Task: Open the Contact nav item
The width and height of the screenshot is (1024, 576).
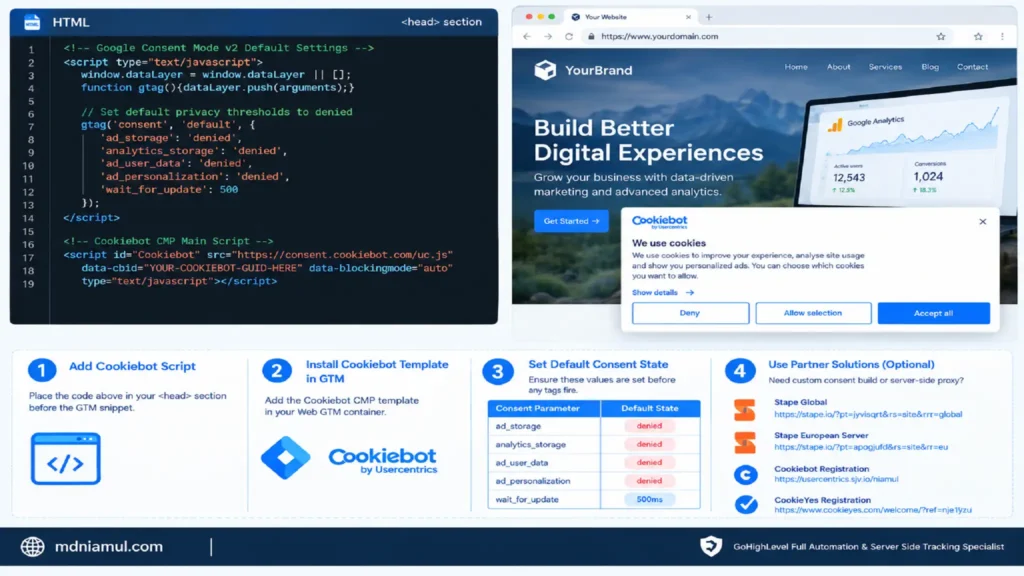Action: click(972, 67)
